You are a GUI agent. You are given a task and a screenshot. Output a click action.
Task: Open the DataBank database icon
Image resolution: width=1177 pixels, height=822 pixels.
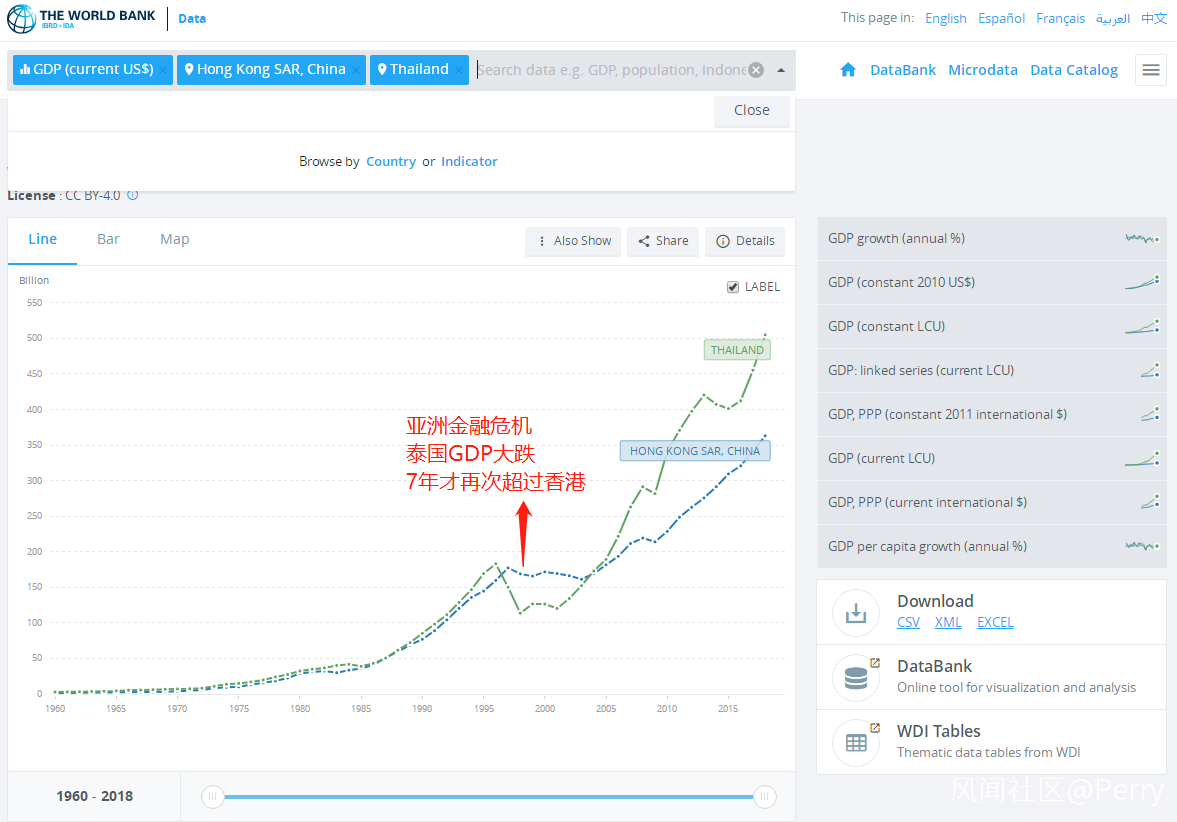[856, 678]
